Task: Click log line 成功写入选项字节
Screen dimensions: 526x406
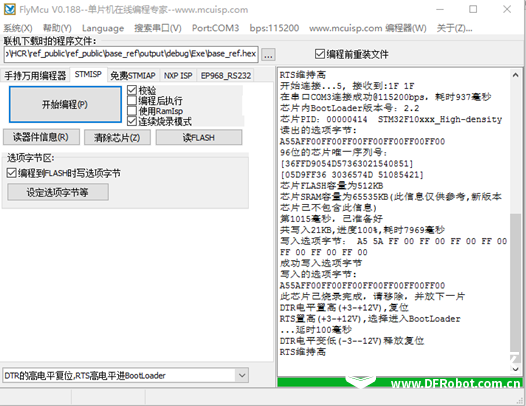Action: (321, 263)
